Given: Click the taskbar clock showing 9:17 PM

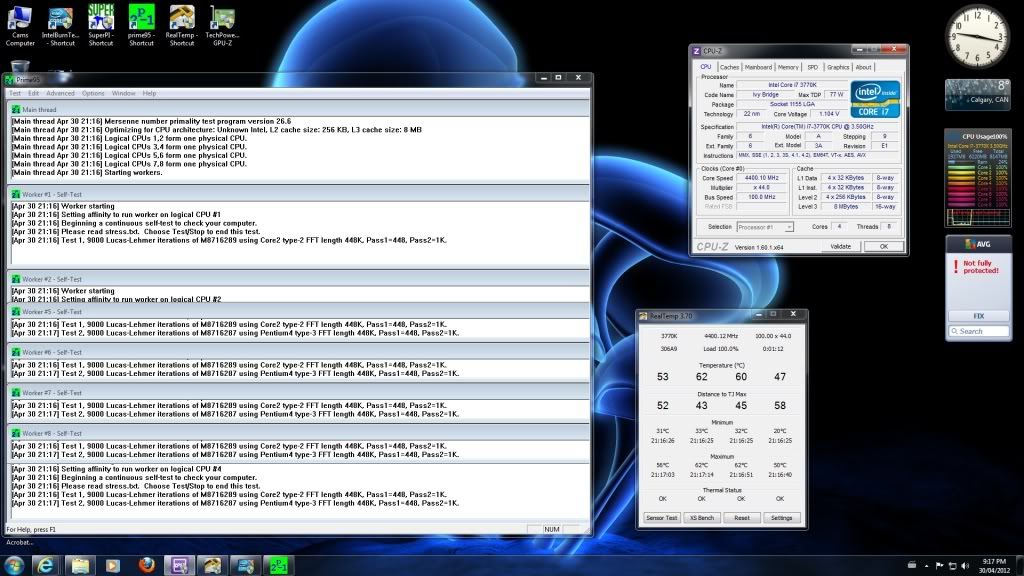Looking at the screenshot, I should point(994,566).
